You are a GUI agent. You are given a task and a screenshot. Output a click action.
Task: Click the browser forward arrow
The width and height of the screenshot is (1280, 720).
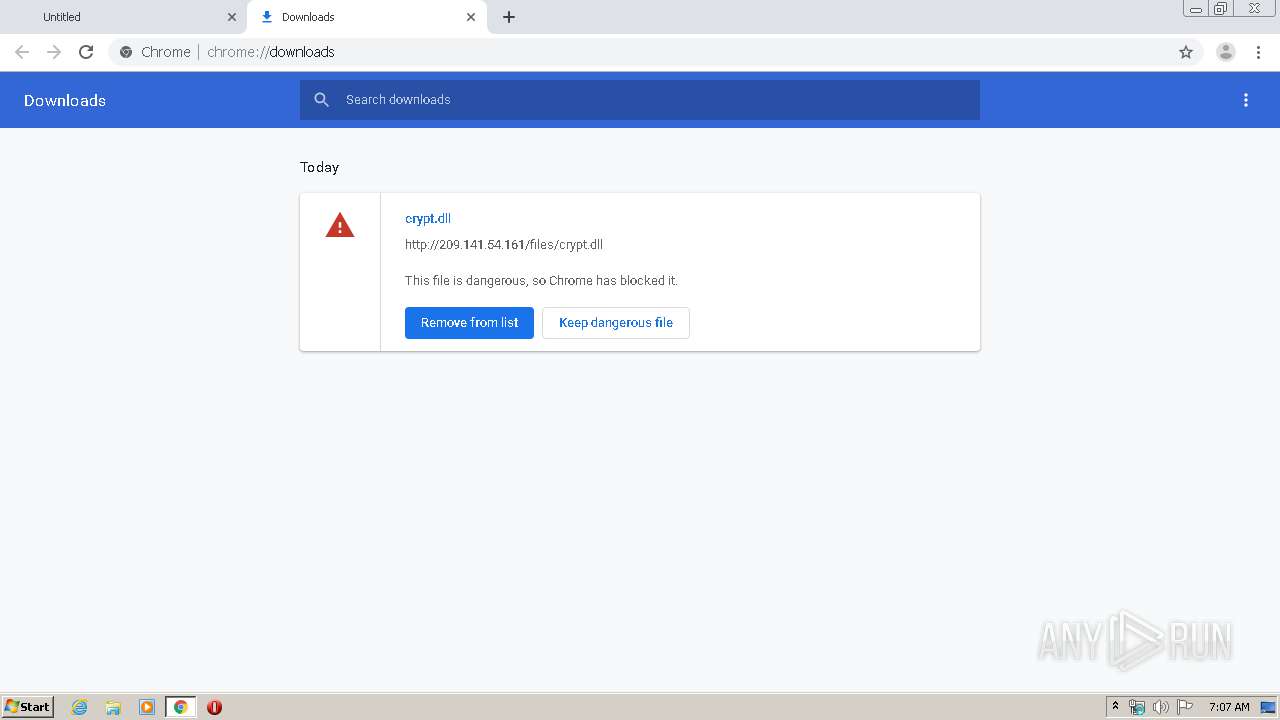[x=54, y=52]
